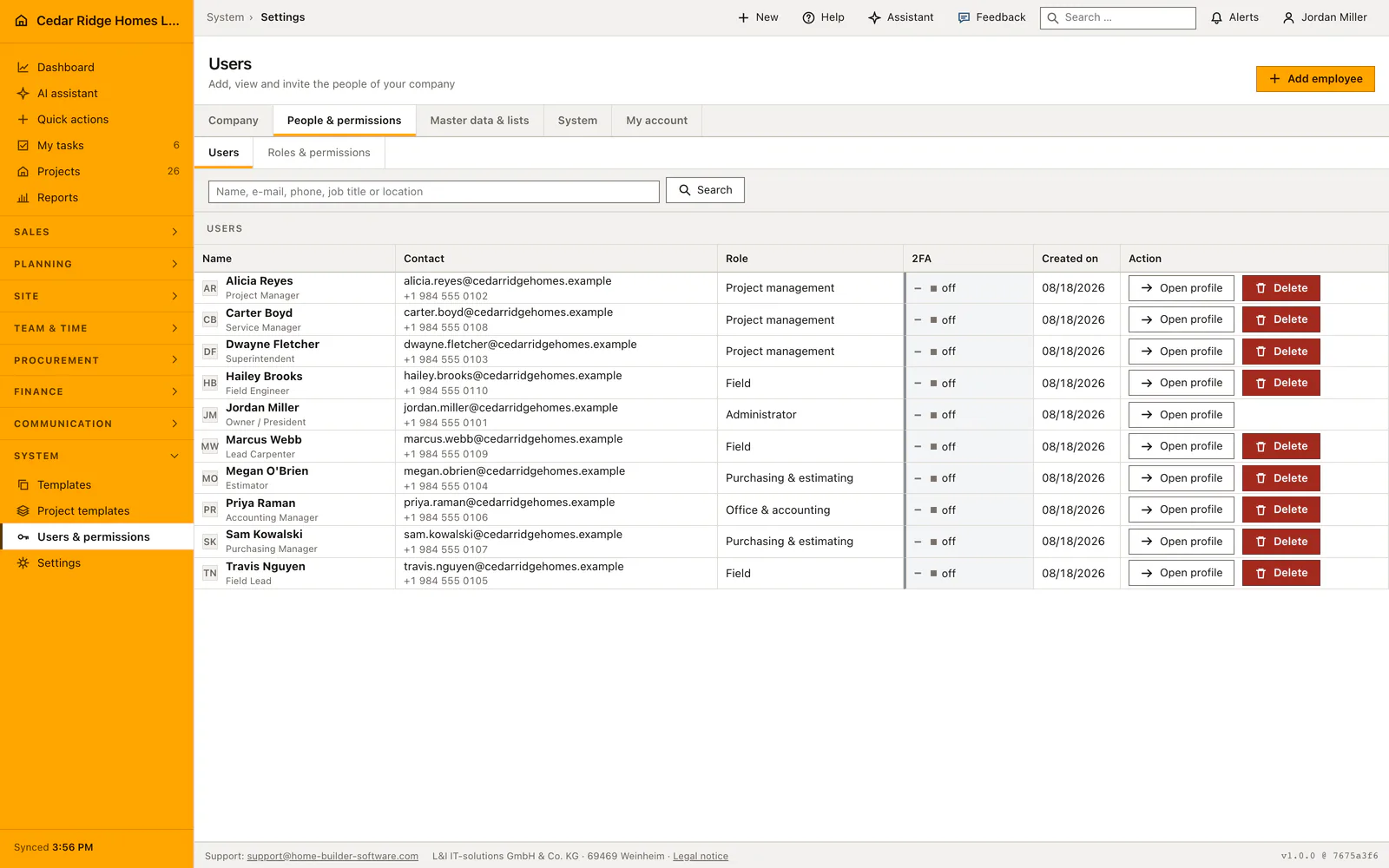This screenshot has height=868, width=1389.
Task: Switch to Master data & lists tab
Action: pyautogui.click(x=479, y=121)
